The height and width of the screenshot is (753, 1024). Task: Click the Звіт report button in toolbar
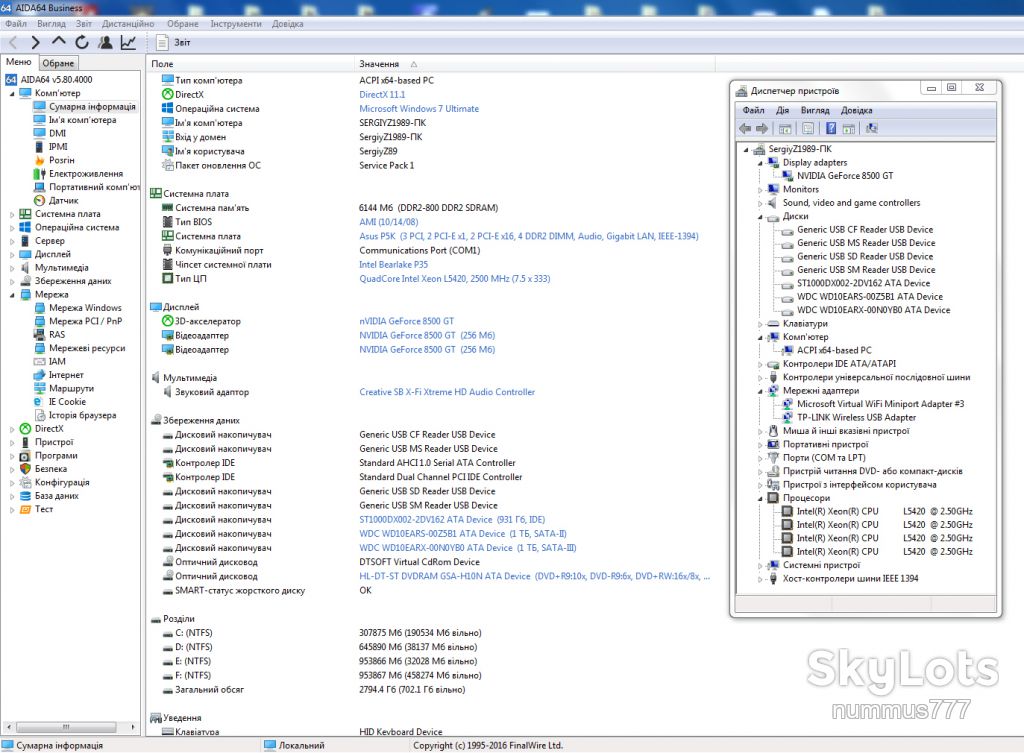174,42
